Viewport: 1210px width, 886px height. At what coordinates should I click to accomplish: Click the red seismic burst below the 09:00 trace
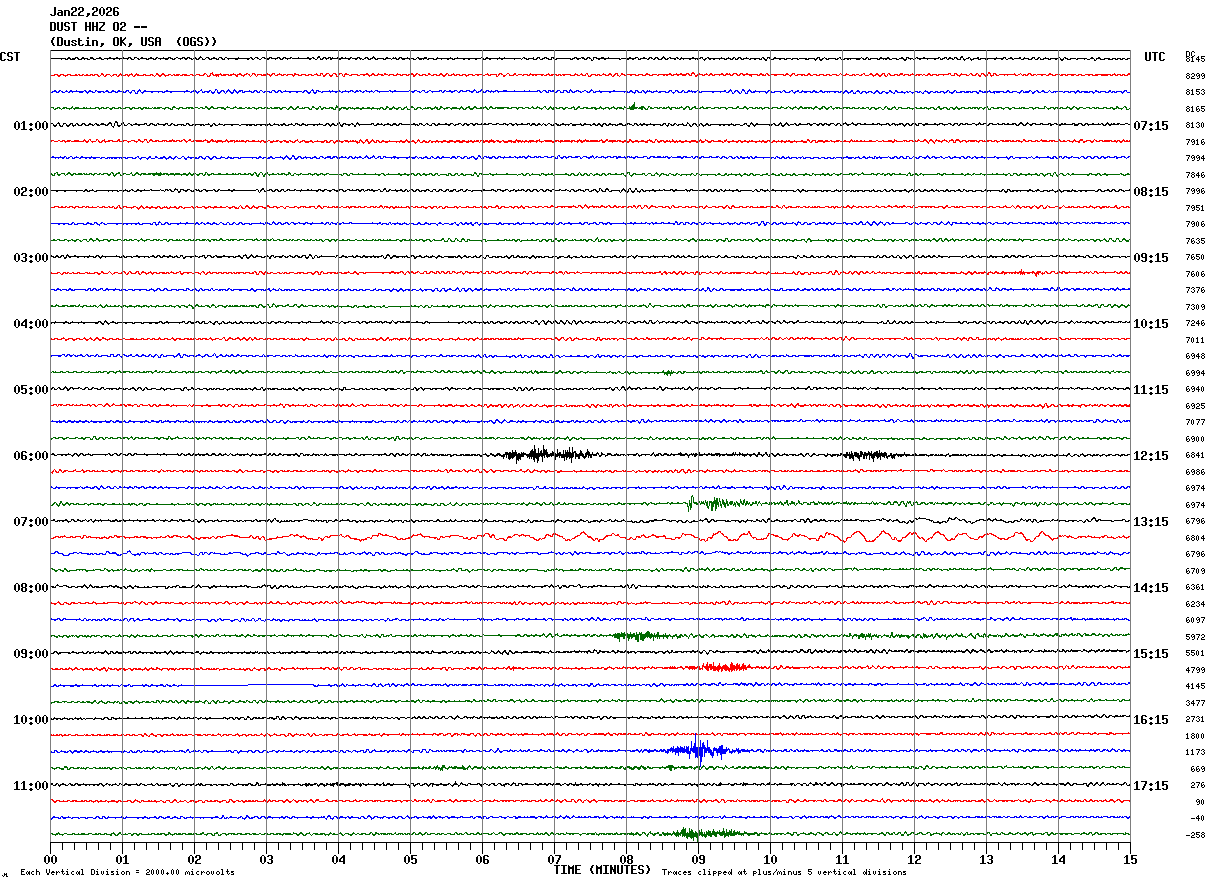[724, 667]
